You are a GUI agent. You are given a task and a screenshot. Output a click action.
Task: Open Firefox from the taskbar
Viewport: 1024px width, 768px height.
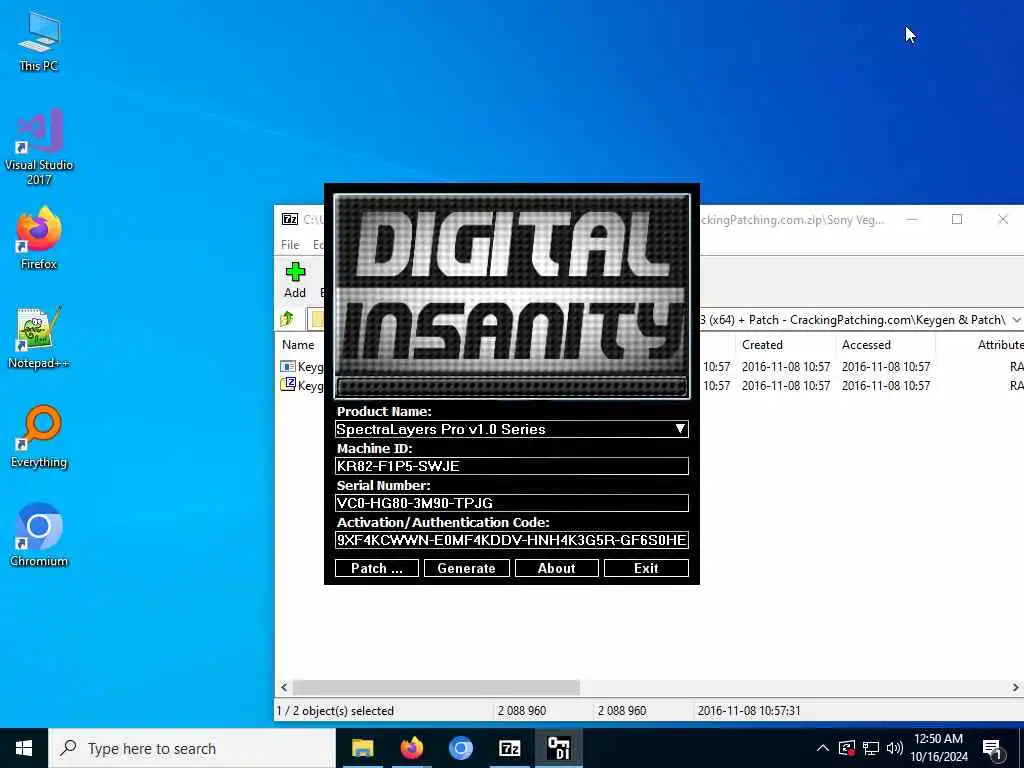pos(412,748)
